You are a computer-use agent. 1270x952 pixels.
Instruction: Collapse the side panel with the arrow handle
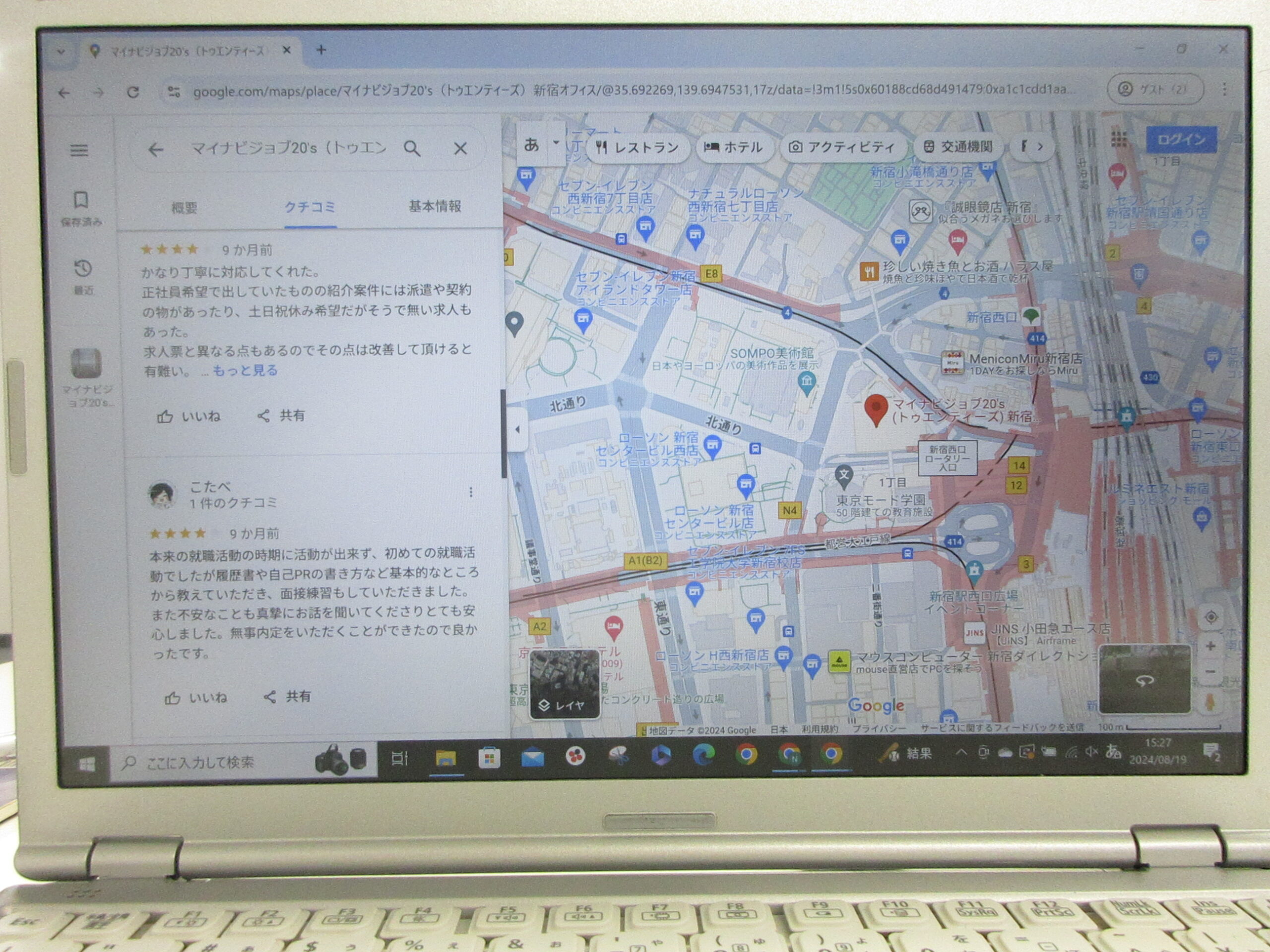[517, 429]
